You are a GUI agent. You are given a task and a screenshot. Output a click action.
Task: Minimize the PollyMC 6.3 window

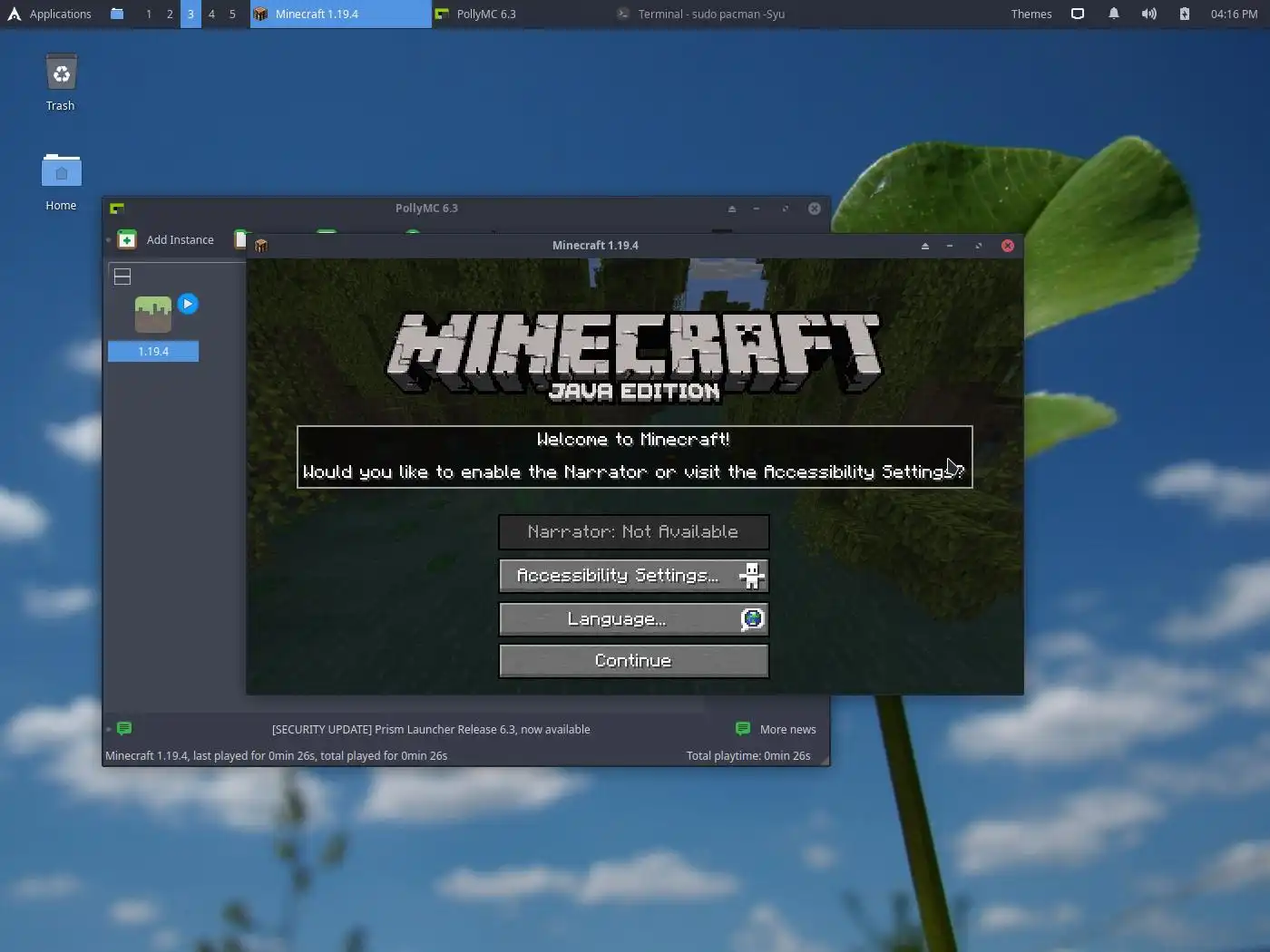pyautogui.click(x=757, y=209)
